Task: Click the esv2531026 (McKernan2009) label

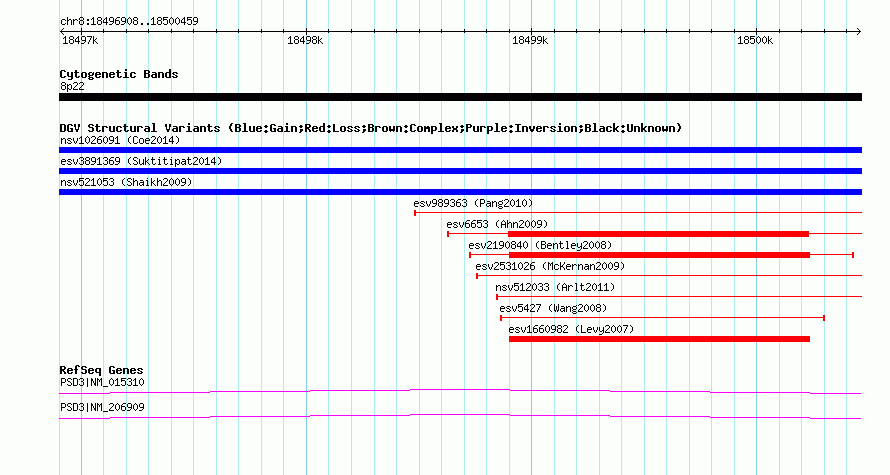Action: [x=550, y=266]
